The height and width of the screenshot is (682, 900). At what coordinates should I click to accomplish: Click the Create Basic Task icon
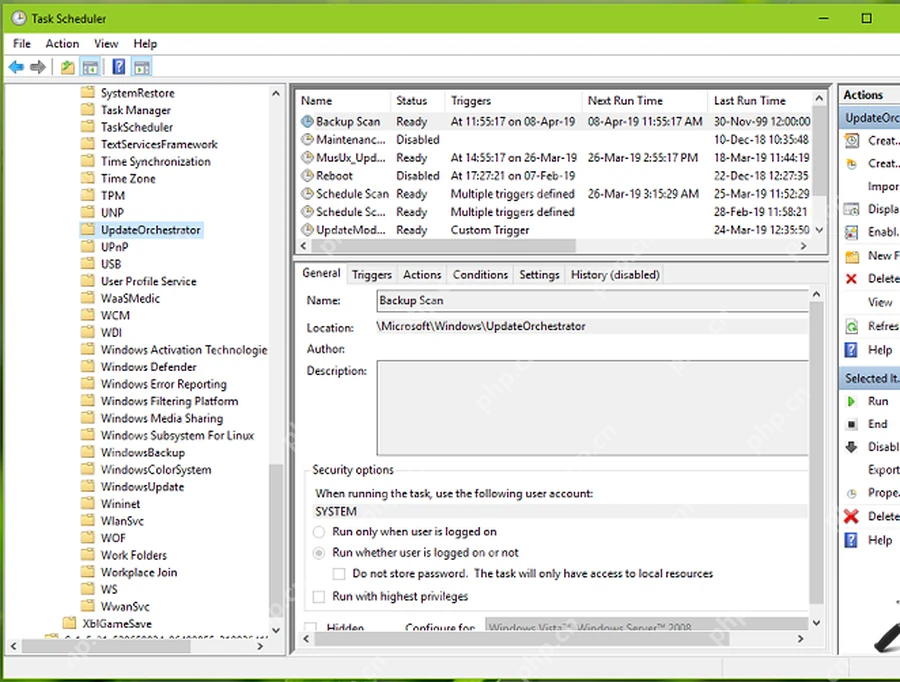tap(852, 141)
